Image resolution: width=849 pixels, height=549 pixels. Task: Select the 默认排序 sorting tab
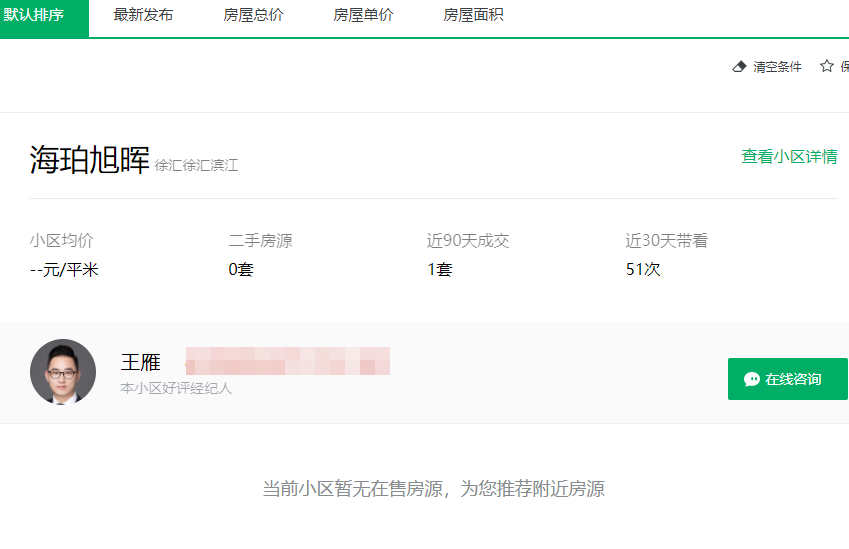click(x=42, y=16)
